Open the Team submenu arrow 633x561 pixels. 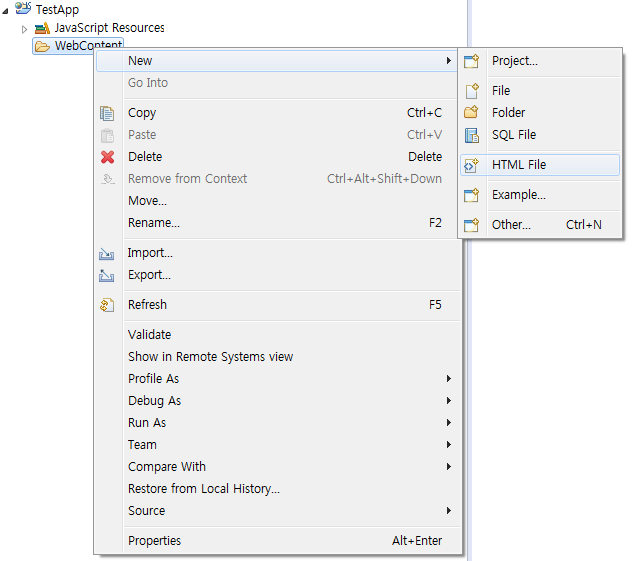tap(449, 445)
